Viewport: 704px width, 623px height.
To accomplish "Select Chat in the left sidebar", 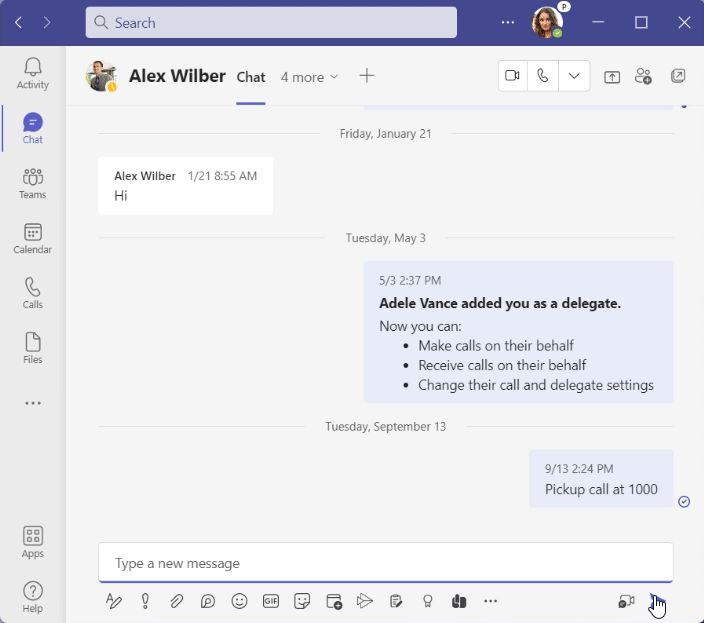I will tap(33, 128).
